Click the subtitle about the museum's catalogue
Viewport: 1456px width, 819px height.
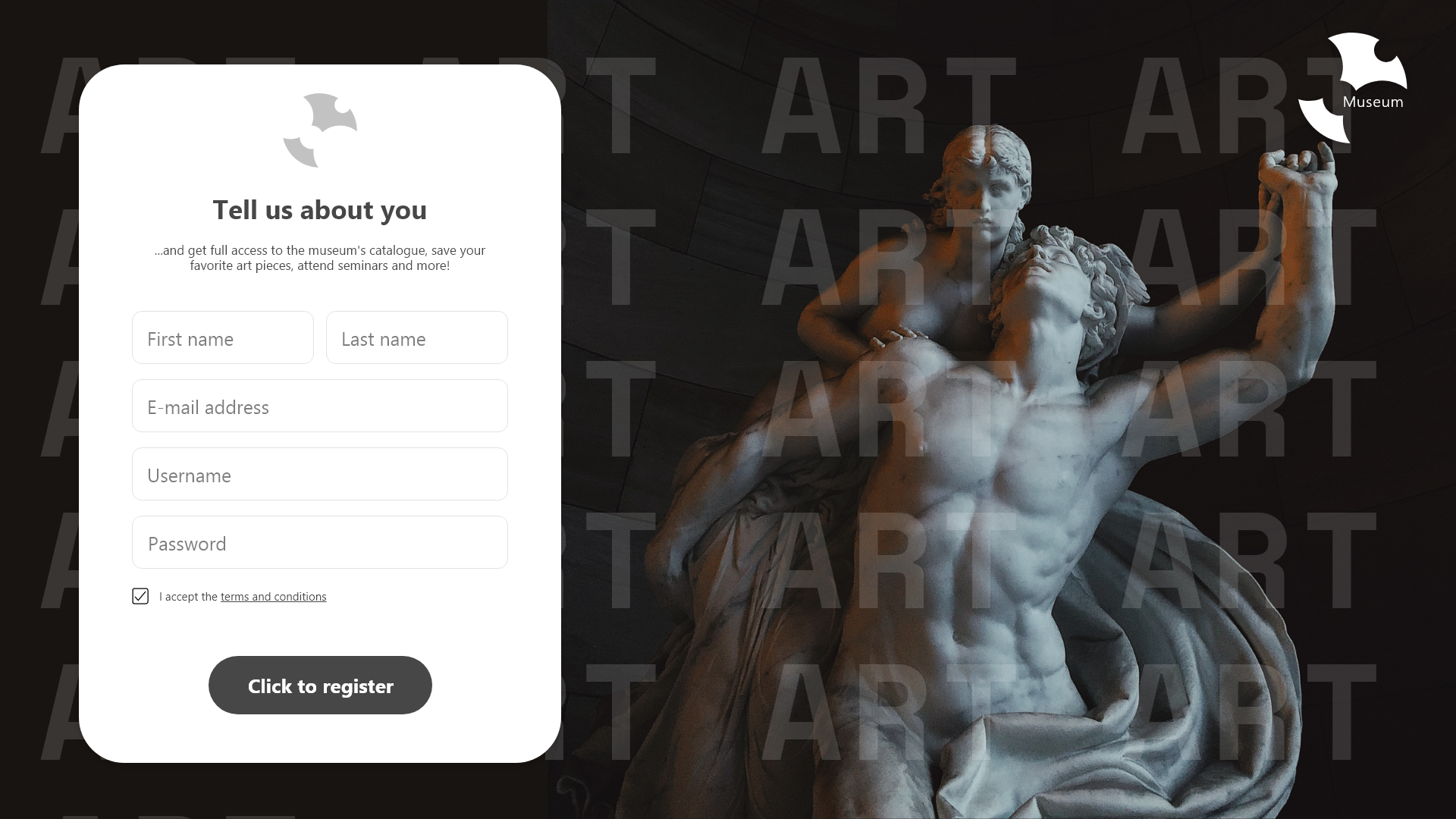pyautogui.click(x=320, y=258)
